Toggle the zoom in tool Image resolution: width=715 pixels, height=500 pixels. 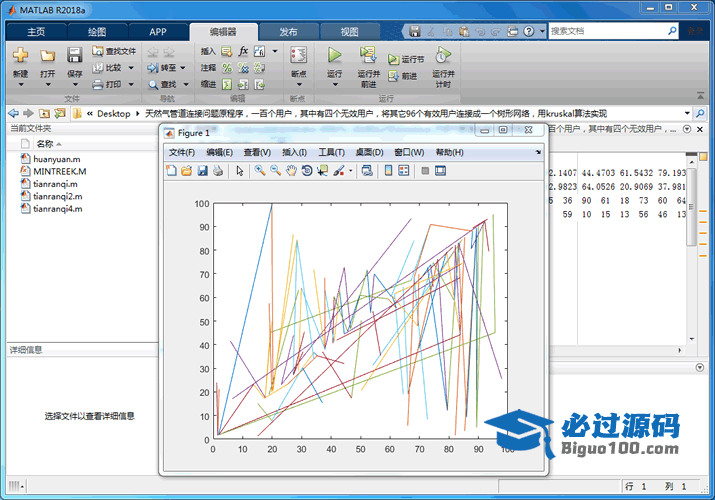point(260,171)
